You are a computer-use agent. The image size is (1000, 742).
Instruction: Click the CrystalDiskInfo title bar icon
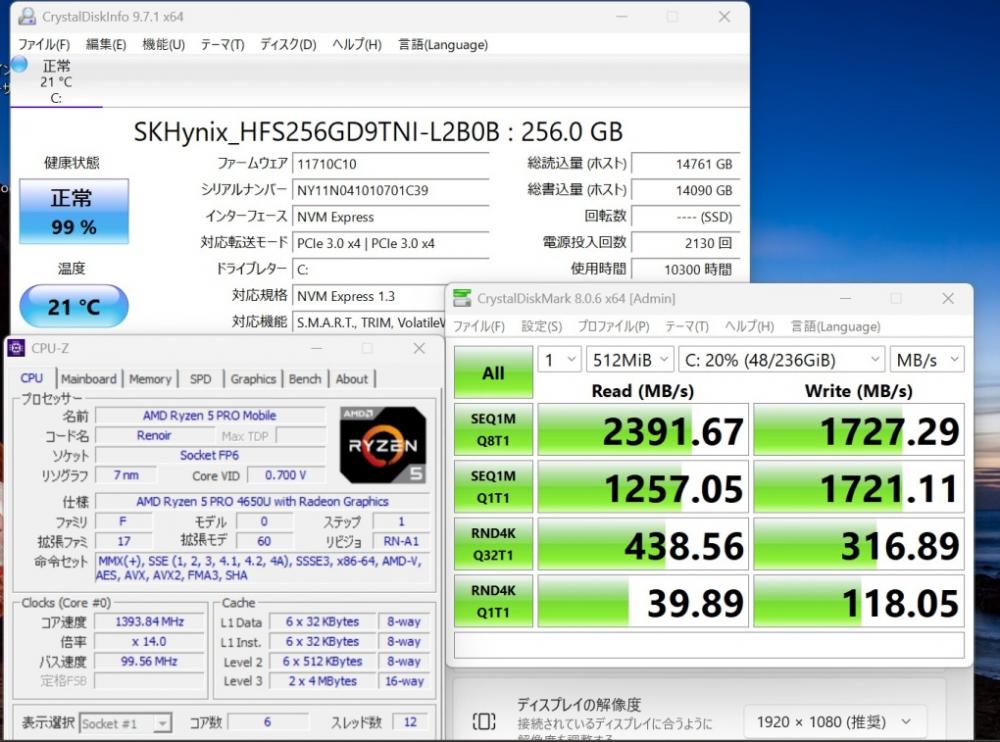click(x=27, y=17)
